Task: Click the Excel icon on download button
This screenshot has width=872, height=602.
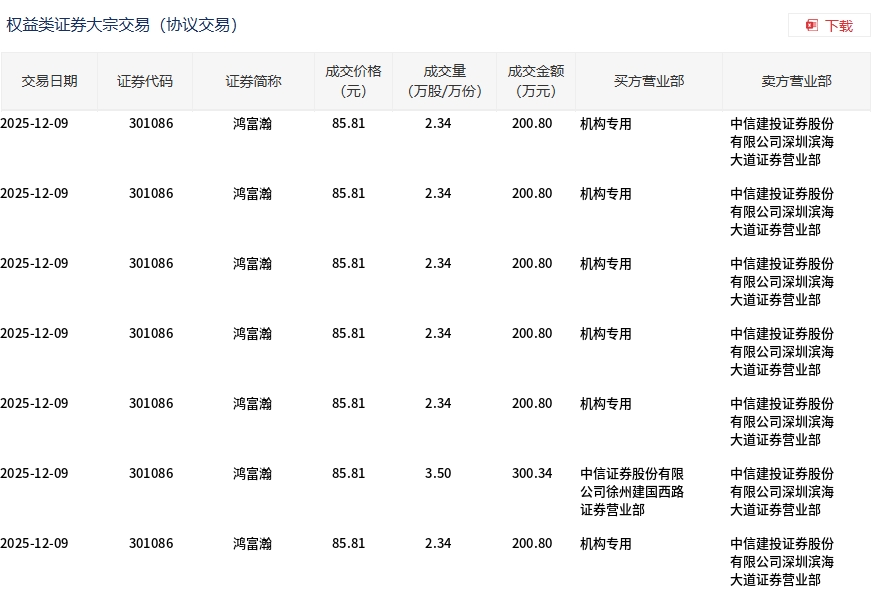Action: (811, 26)
